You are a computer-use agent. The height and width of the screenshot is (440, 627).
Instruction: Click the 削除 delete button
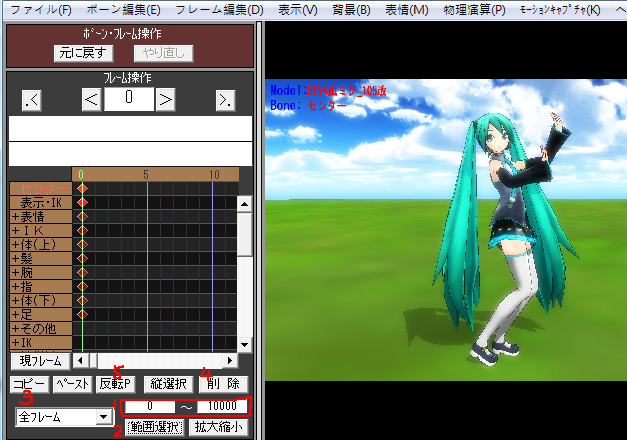tap(224, 384)
